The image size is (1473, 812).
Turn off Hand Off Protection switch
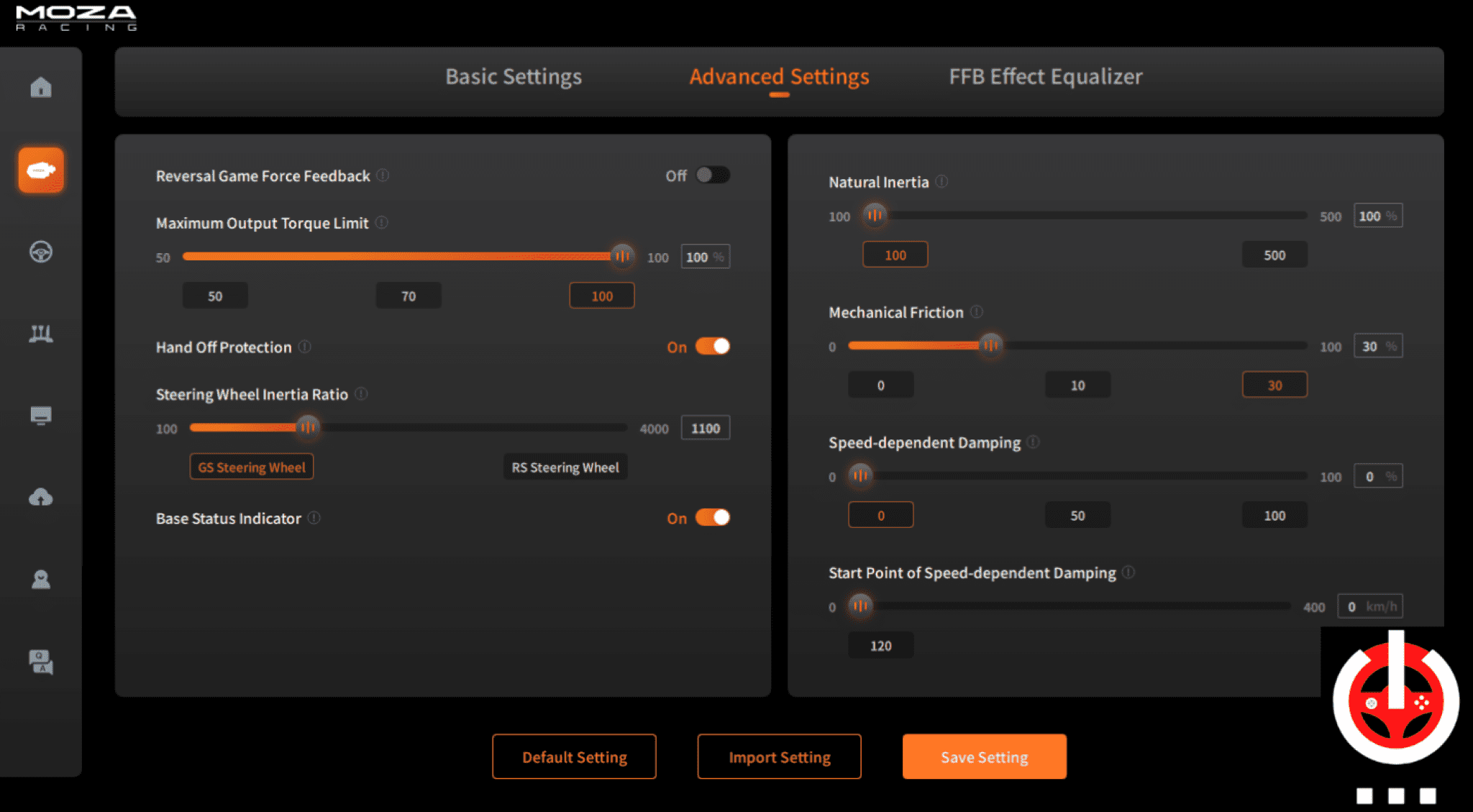click(712, 347)
